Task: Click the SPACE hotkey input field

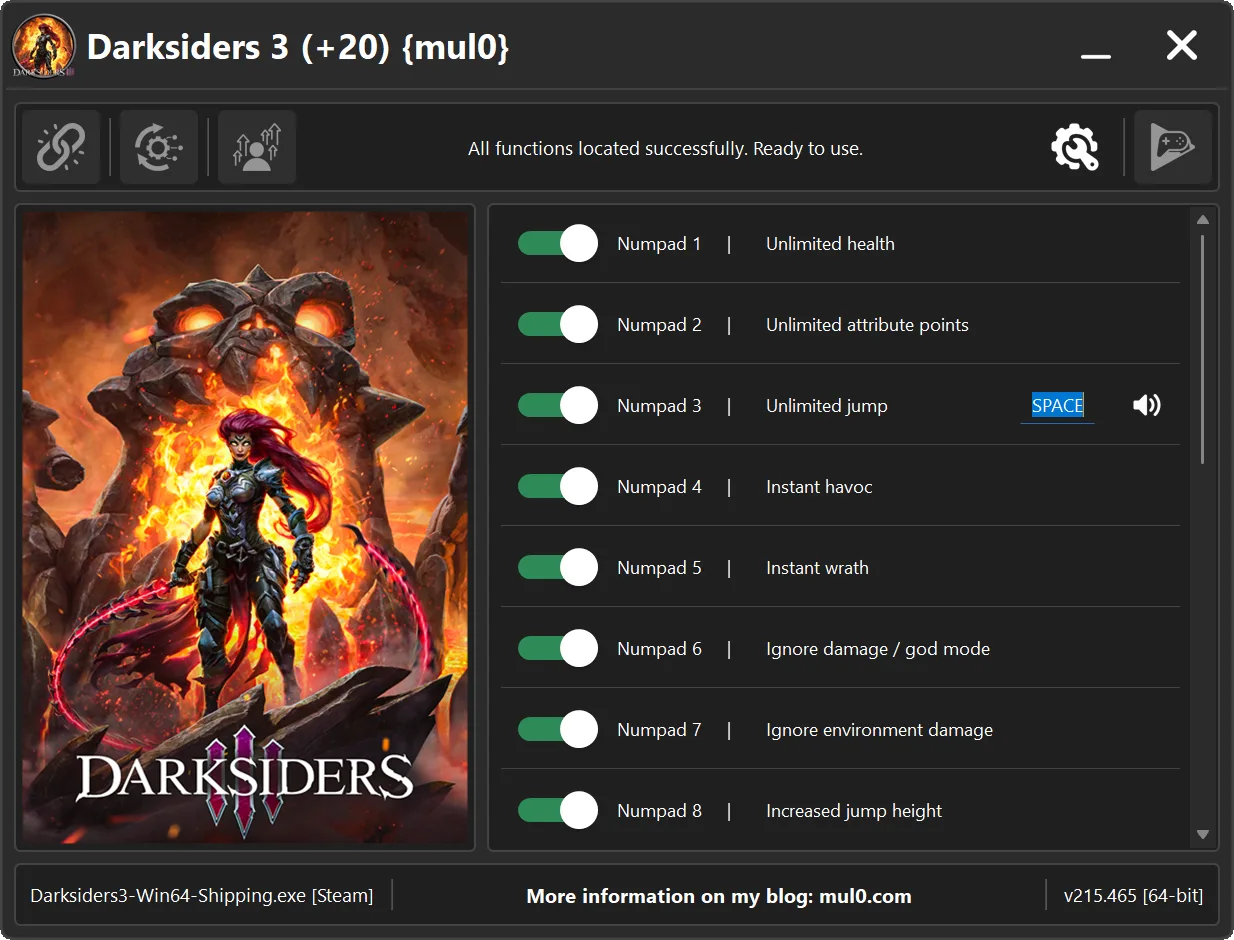Action: (1057, 406)
